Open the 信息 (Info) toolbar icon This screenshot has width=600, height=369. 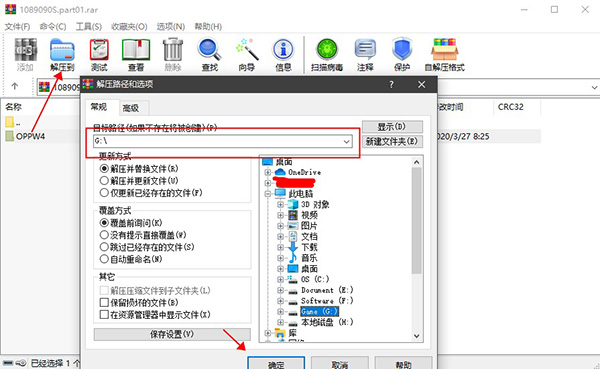coord(283,55)
